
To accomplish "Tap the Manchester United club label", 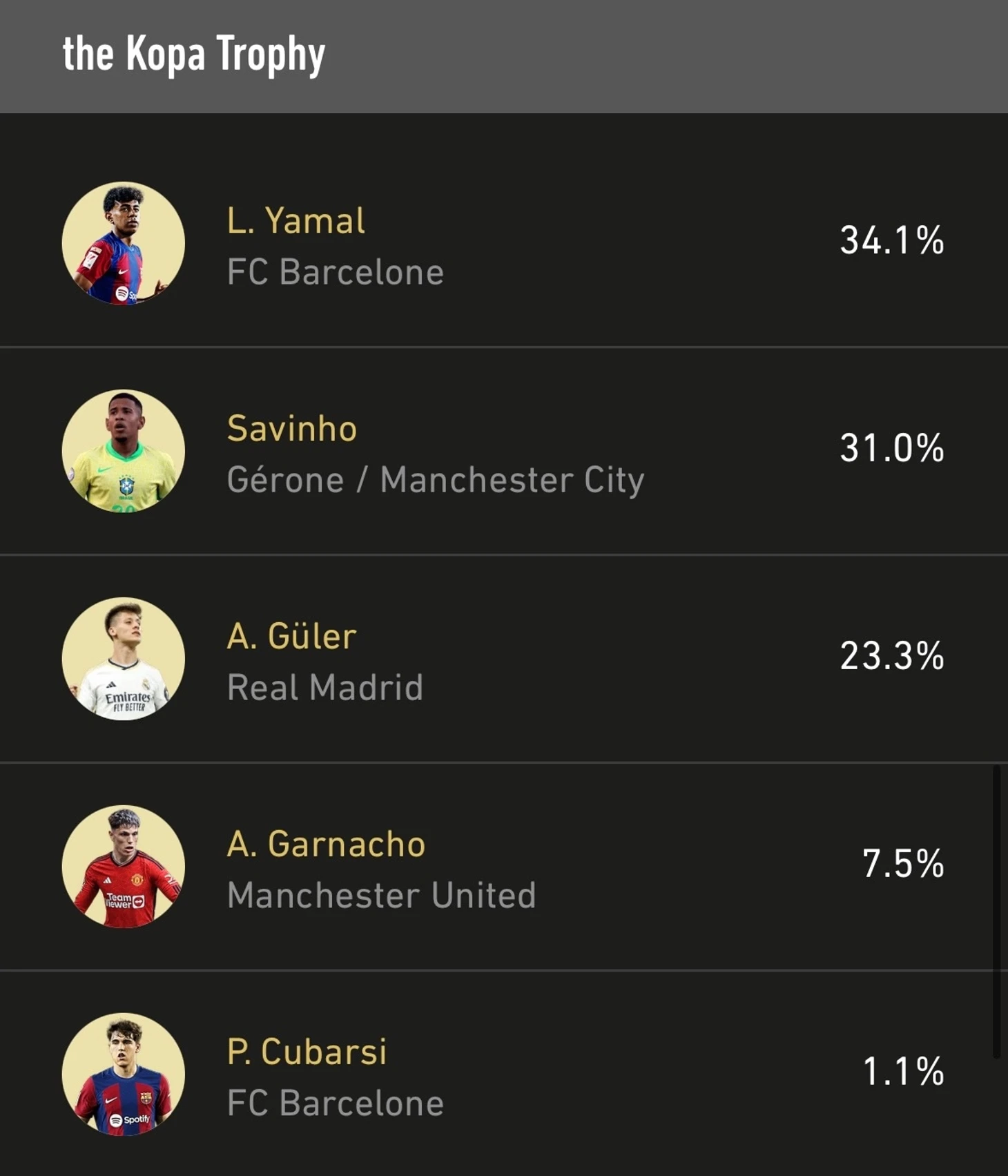I will [x=381, y=896].
